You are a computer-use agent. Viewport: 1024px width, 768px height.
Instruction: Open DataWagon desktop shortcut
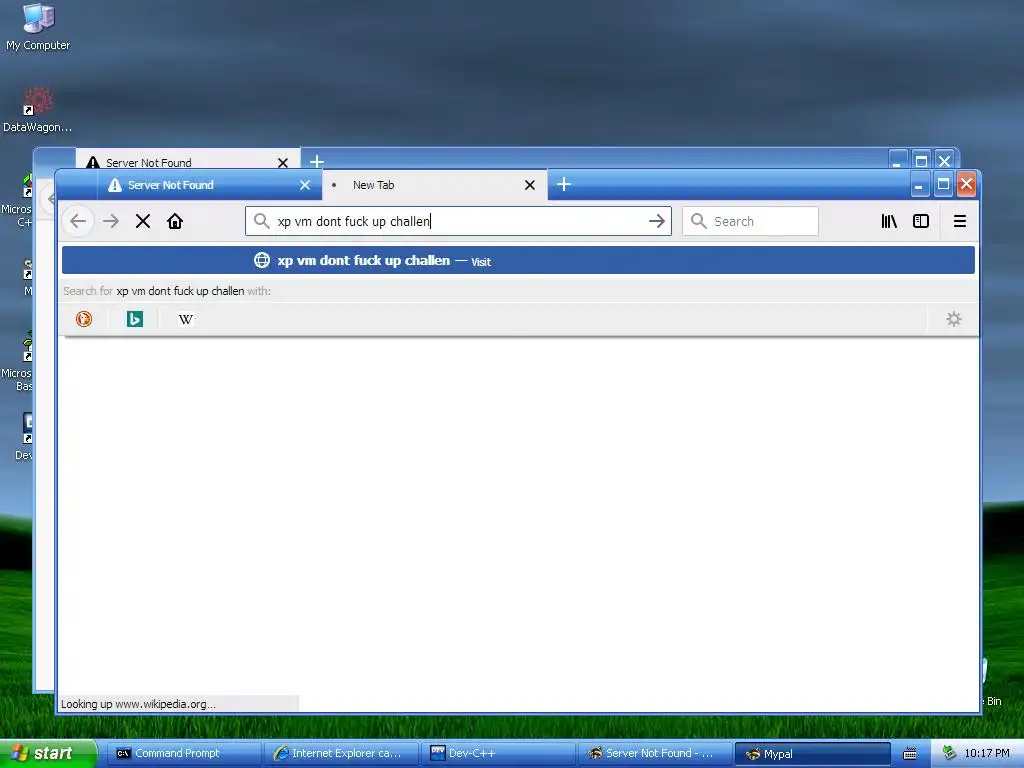(x=37, y=110)
